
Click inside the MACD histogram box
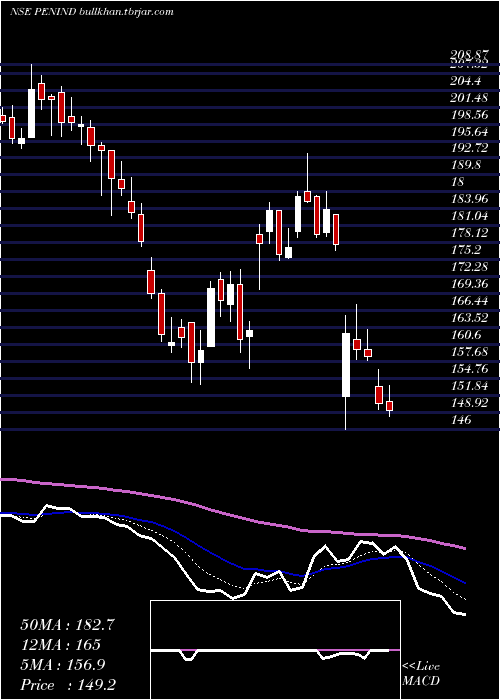pos(275,650)
